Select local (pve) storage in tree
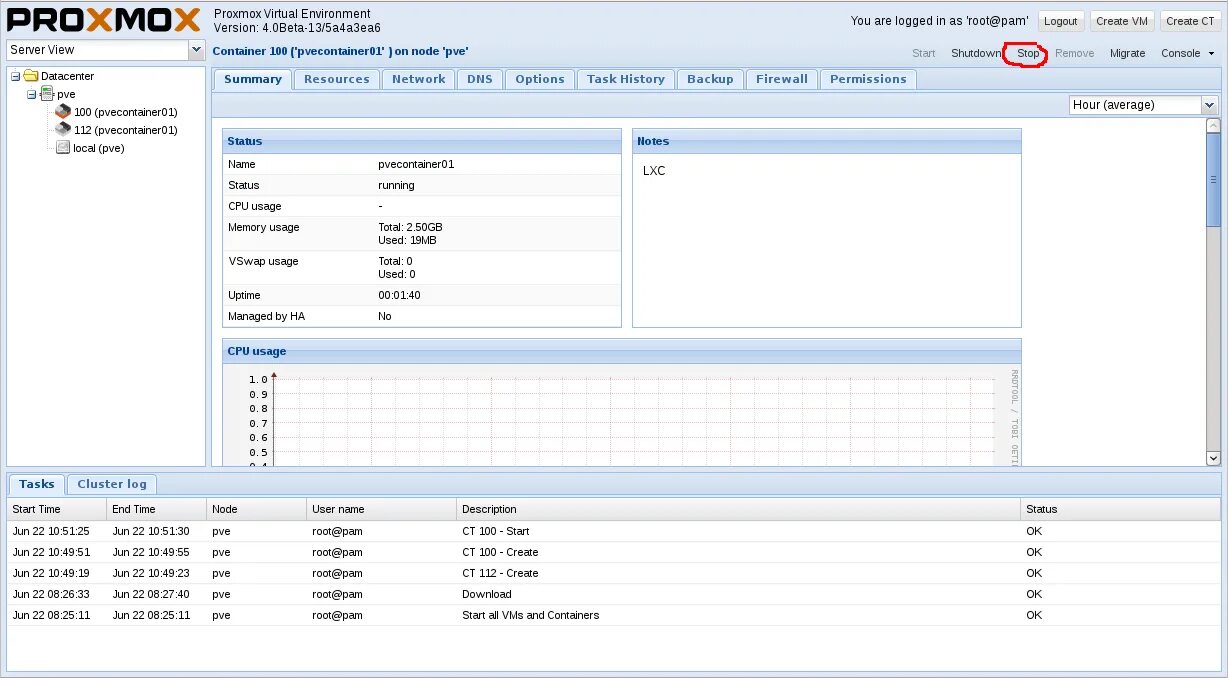The width and height of the screenshot is (1228, 678). [x=98, y=148]
